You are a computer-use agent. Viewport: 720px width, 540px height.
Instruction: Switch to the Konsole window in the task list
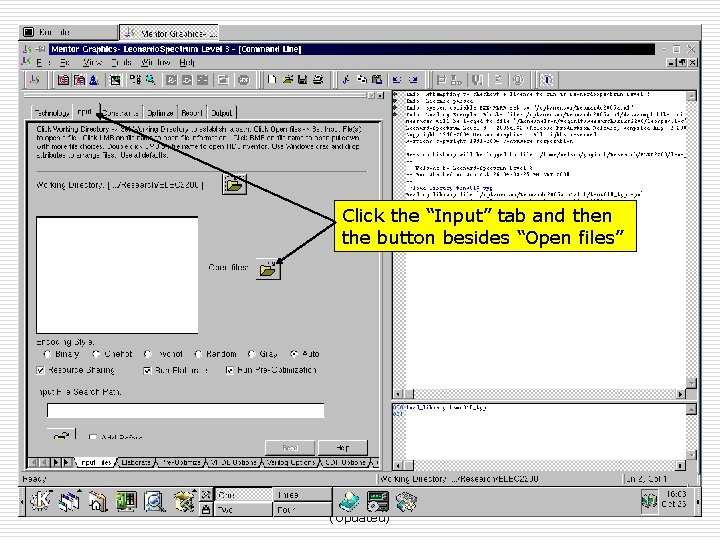click(x=69, y=32)
